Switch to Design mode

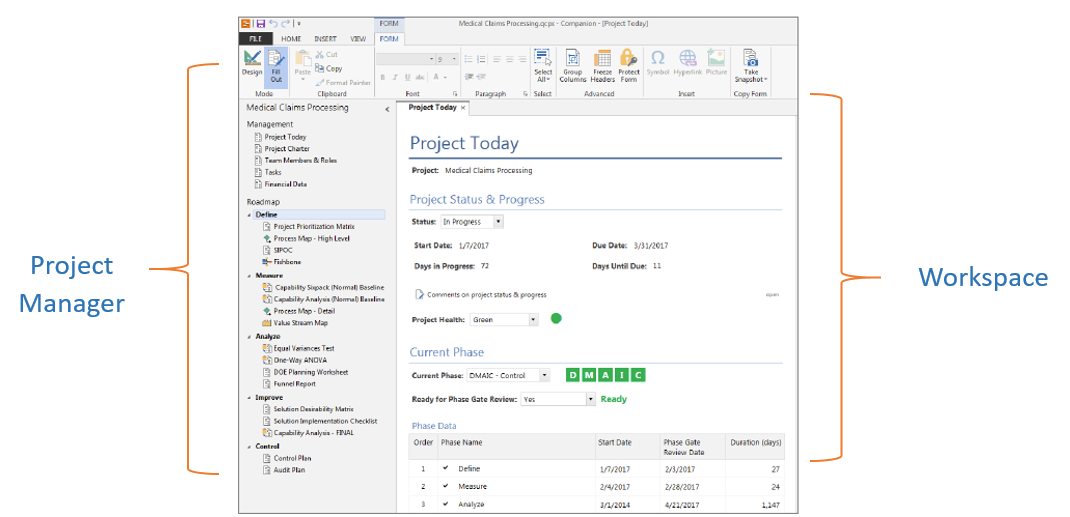pos(252,62)
